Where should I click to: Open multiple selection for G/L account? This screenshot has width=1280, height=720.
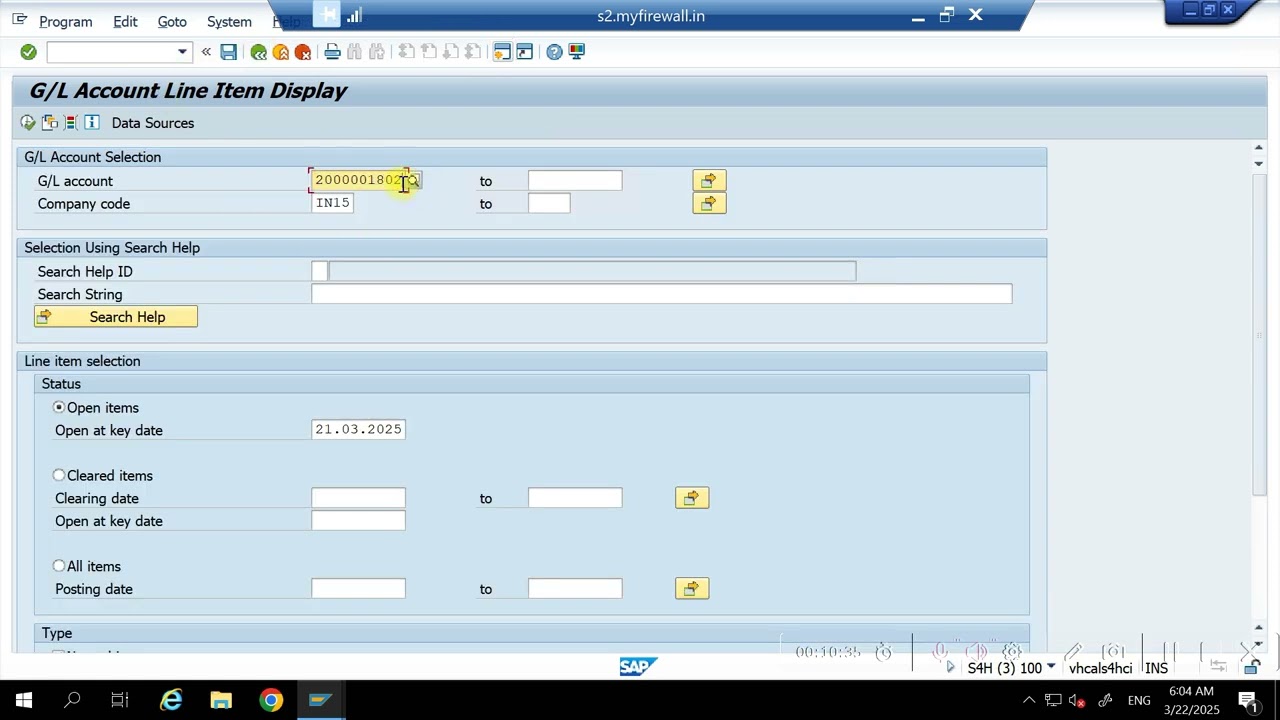(709, 181)
